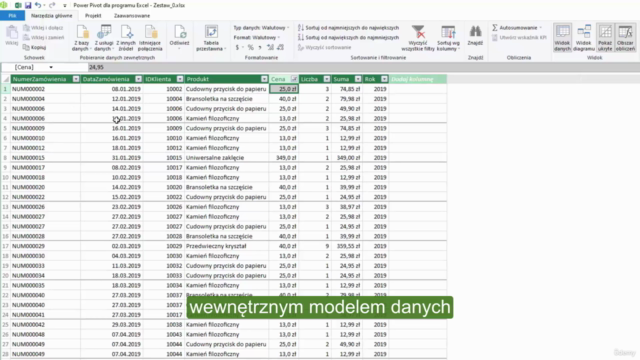
Task: Click Dodaj kolumnę header
Action: pyautogui.click(x=418, y=79)
